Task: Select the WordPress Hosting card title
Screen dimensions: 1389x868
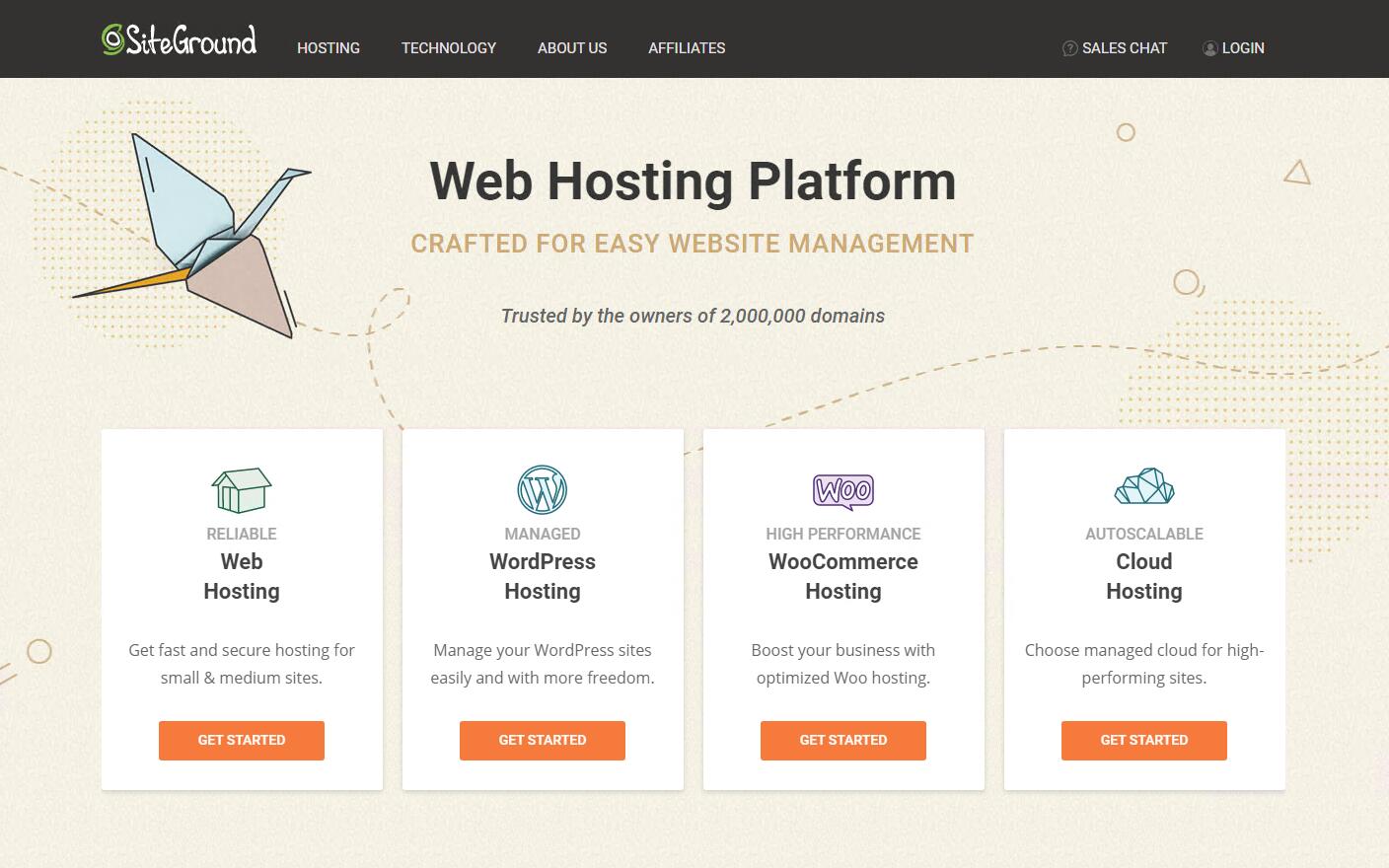Action: [x=543, y=576]
